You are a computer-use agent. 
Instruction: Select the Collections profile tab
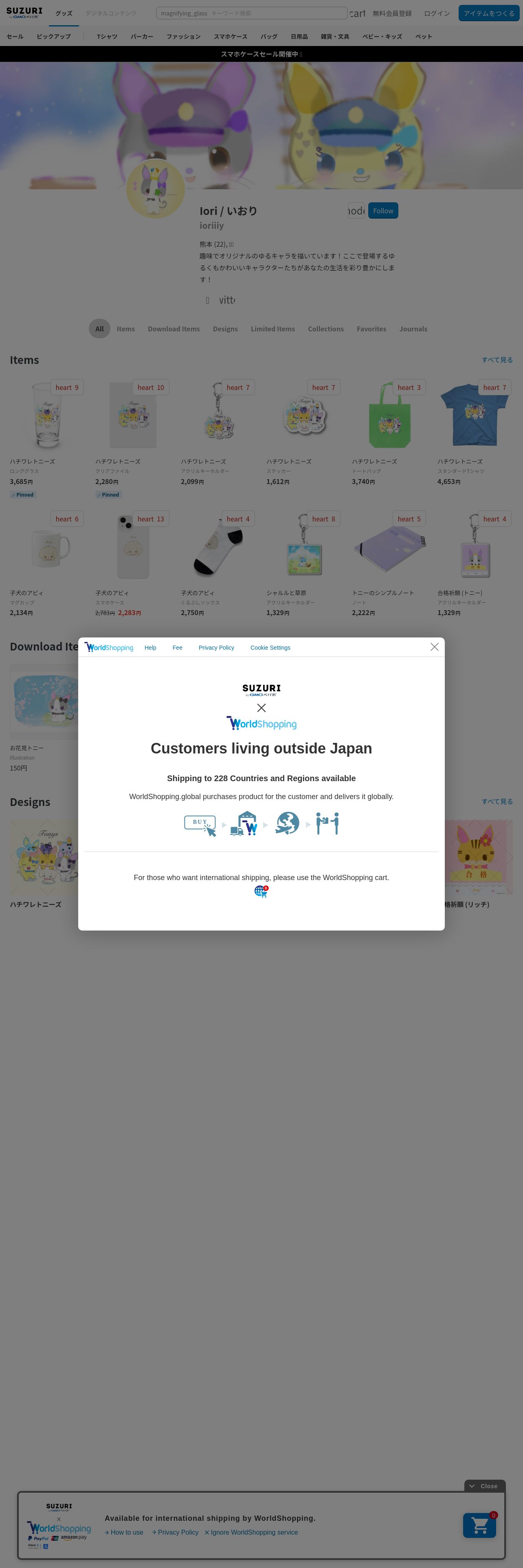click(x=326, y=328)
